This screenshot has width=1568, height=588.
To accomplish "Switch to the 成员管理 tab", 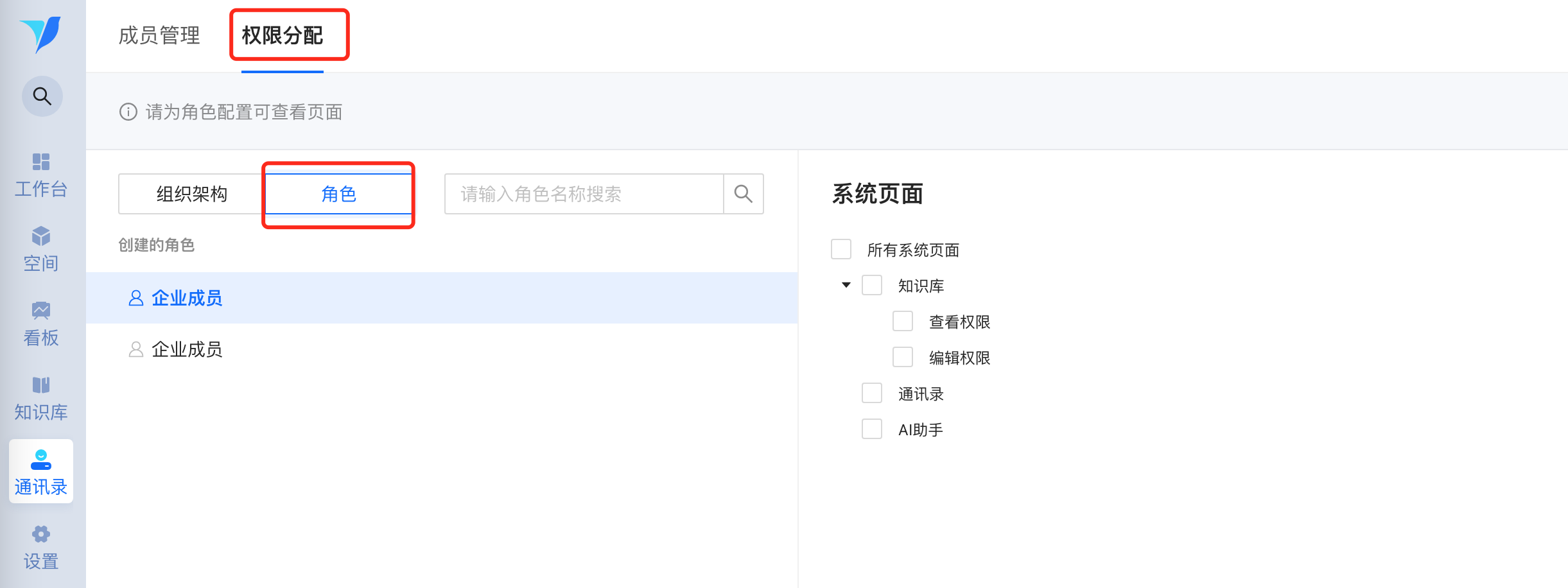I will point(159,35).
